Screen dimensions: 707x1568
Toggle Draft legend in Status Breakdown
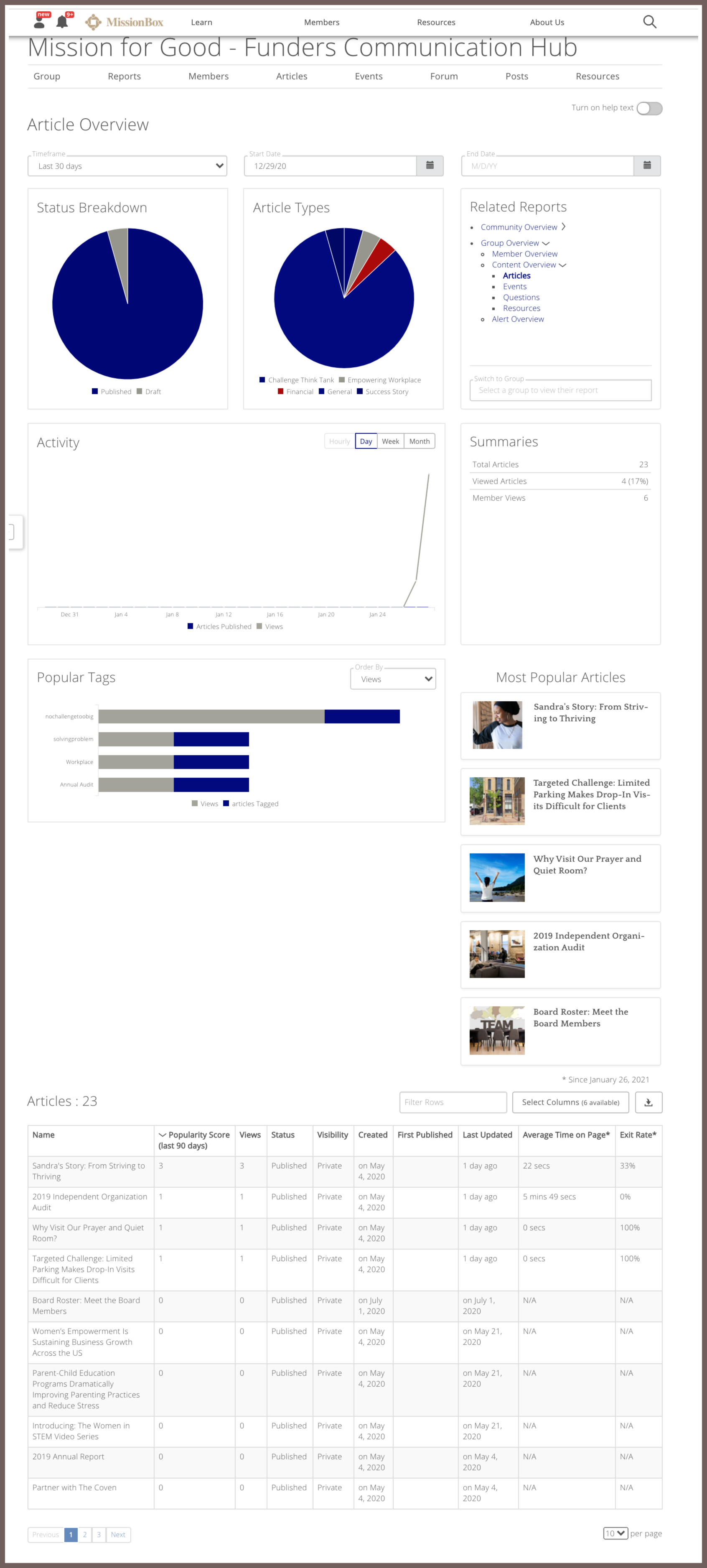[x=148, y=392]
